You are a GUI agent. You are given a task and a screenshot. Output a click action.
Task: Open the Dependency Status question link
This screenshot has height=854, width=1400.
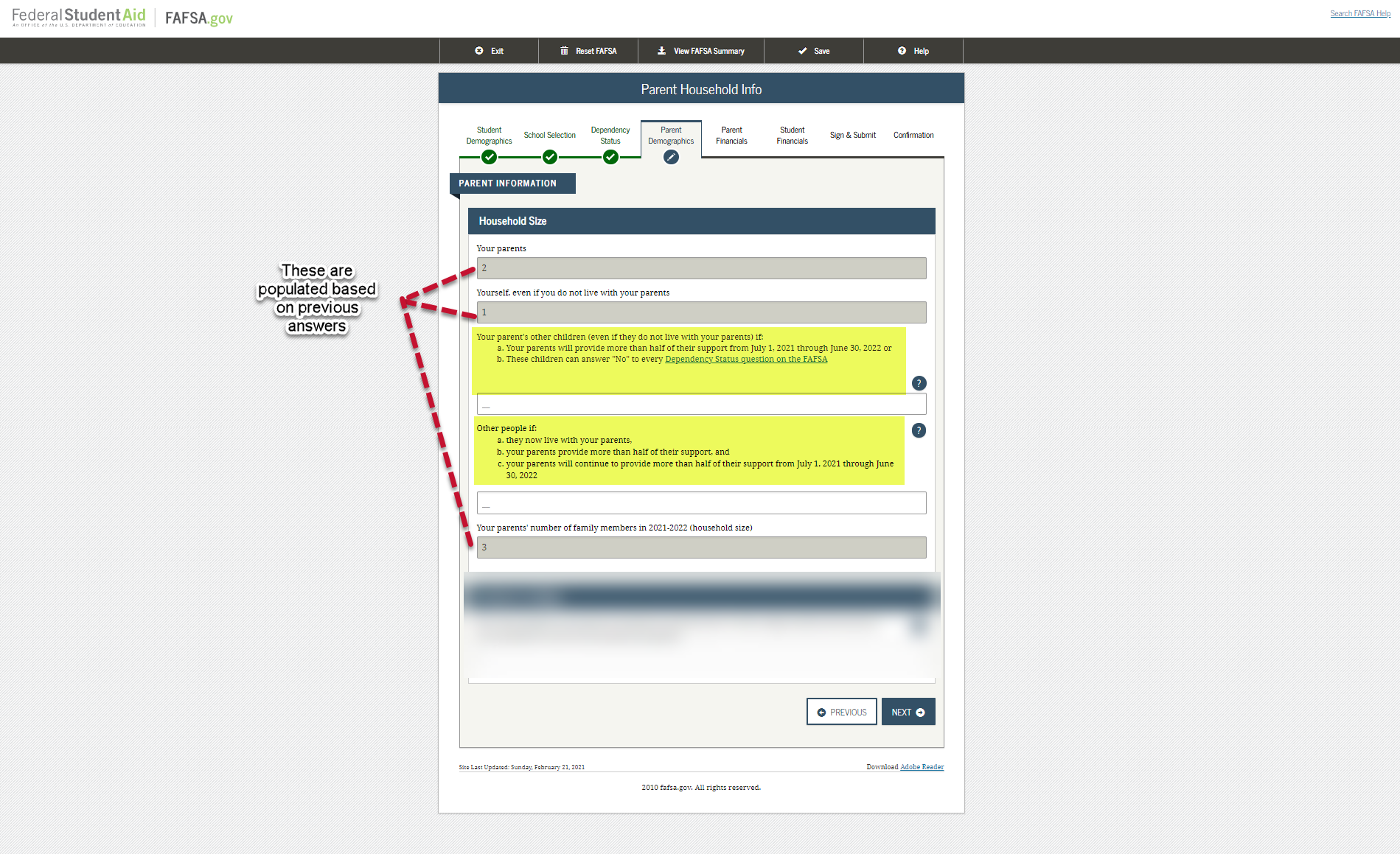[x=745, y=359]
